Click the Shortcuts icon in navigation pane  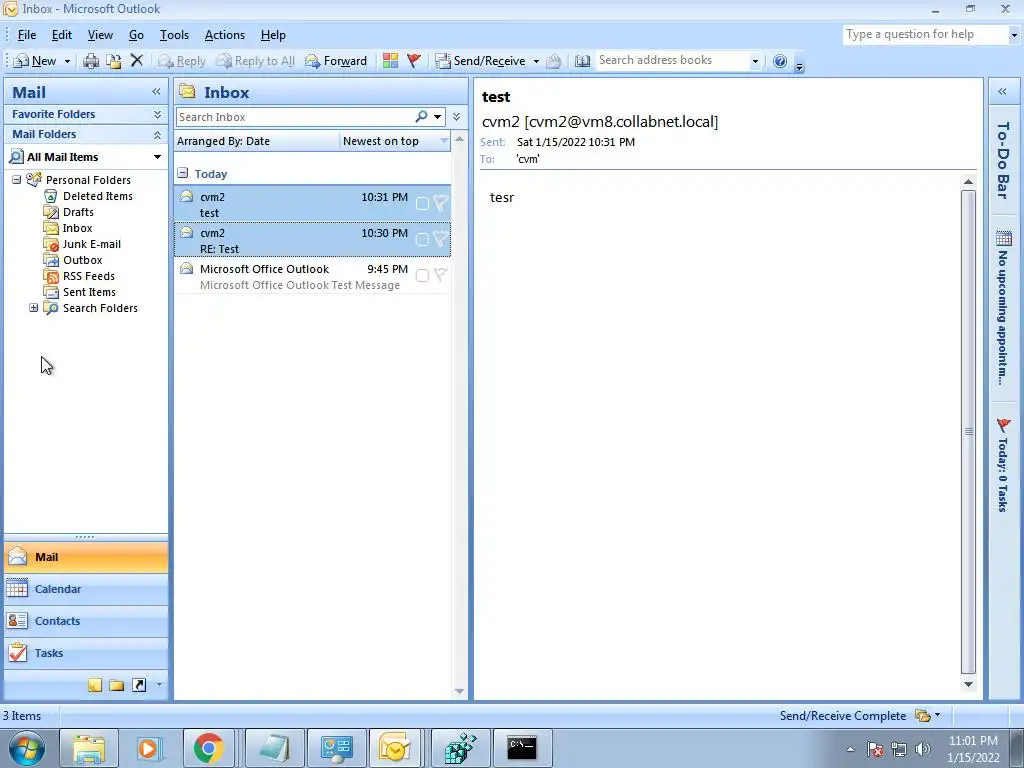click(138, 685)
